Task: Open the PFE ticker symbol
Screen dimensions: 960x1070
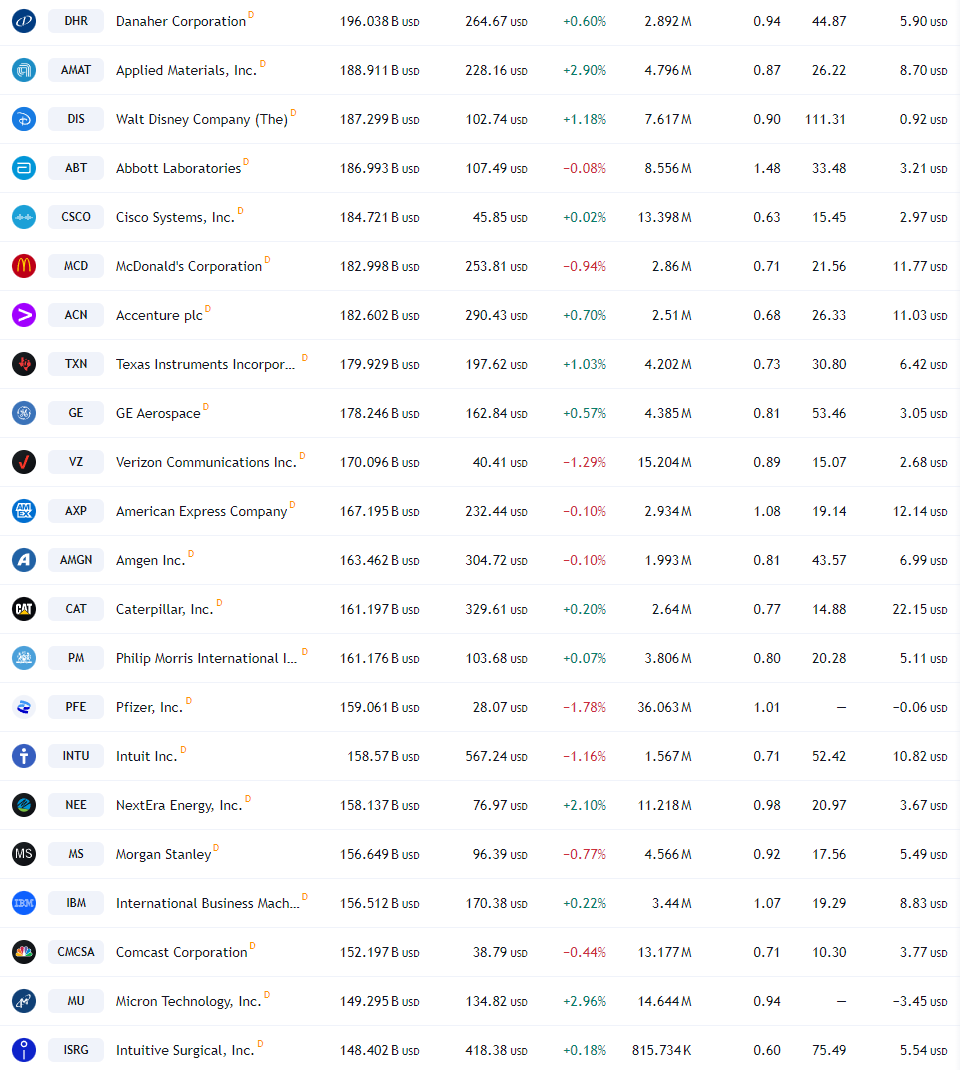Action: point(76,707)
